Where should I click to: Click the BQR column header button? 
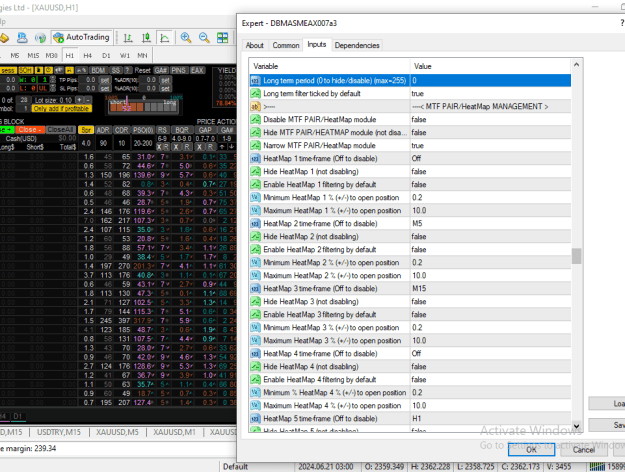(182, 130)
